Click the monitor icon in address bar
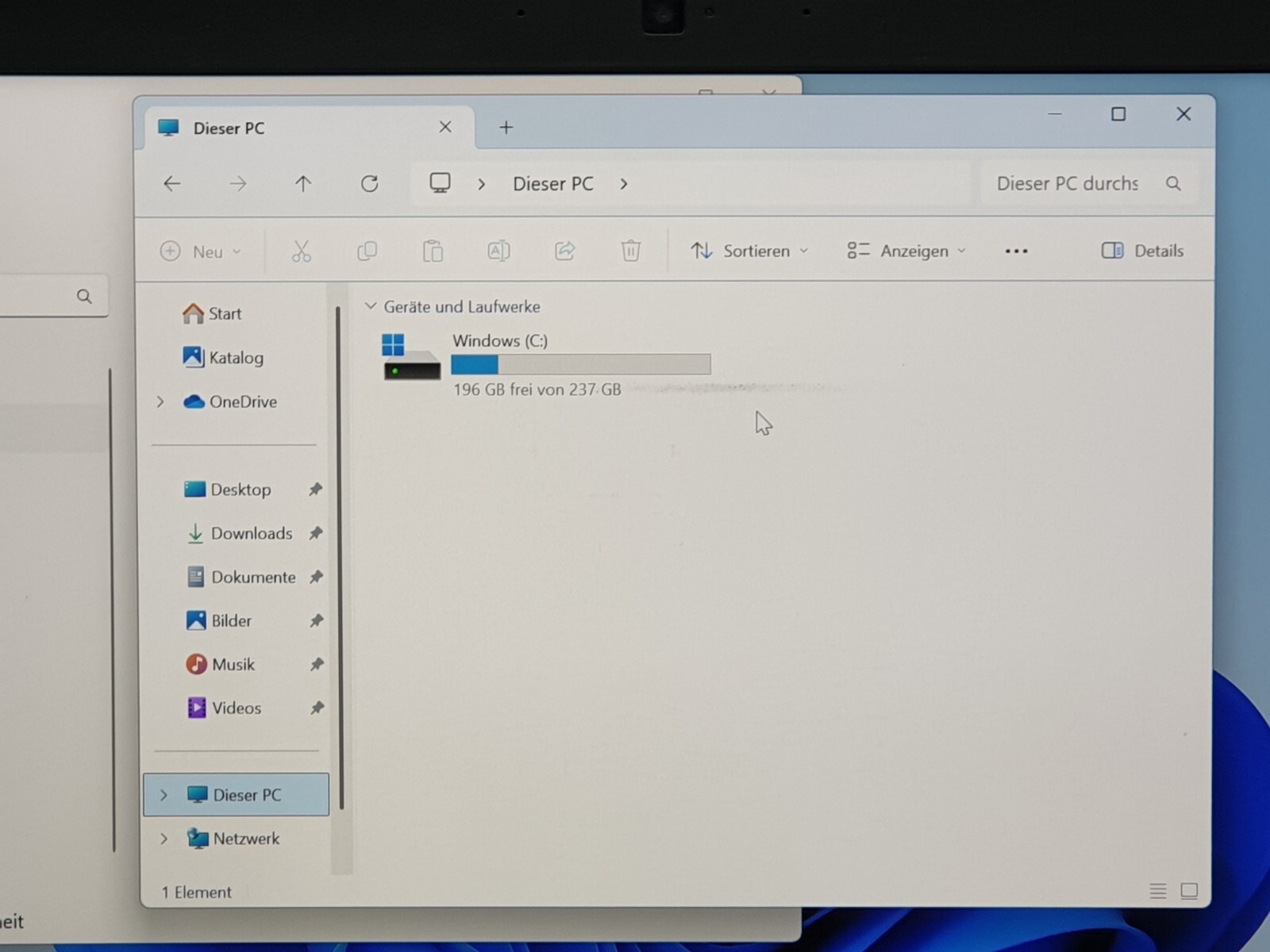This screenshot has width=1270, height=952. pos(440,183)
